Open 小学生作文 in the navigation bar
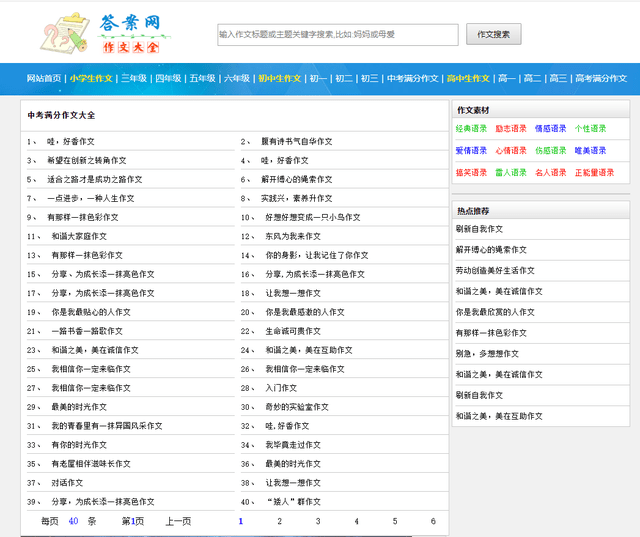 91,78
